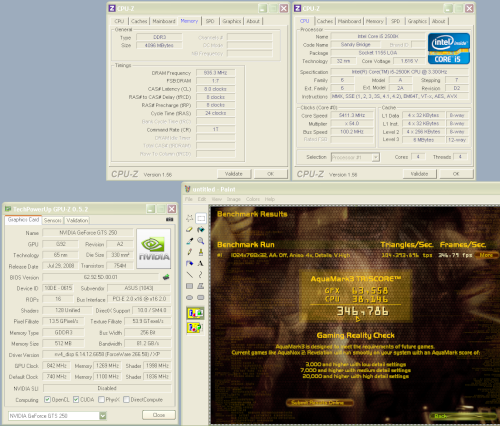Click the Back button in AquaMark3 results

coord(463,416)
